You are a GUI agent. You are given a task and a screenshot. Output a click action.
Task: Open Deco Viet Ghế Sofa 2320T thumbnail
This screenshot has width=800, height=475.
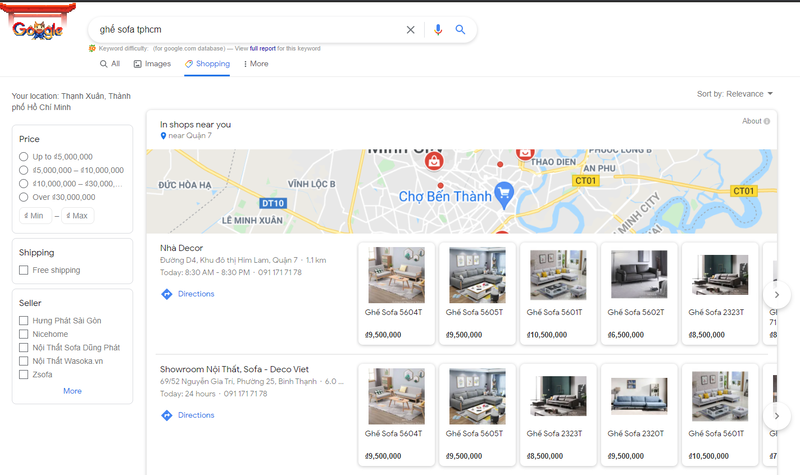(639, 396)
